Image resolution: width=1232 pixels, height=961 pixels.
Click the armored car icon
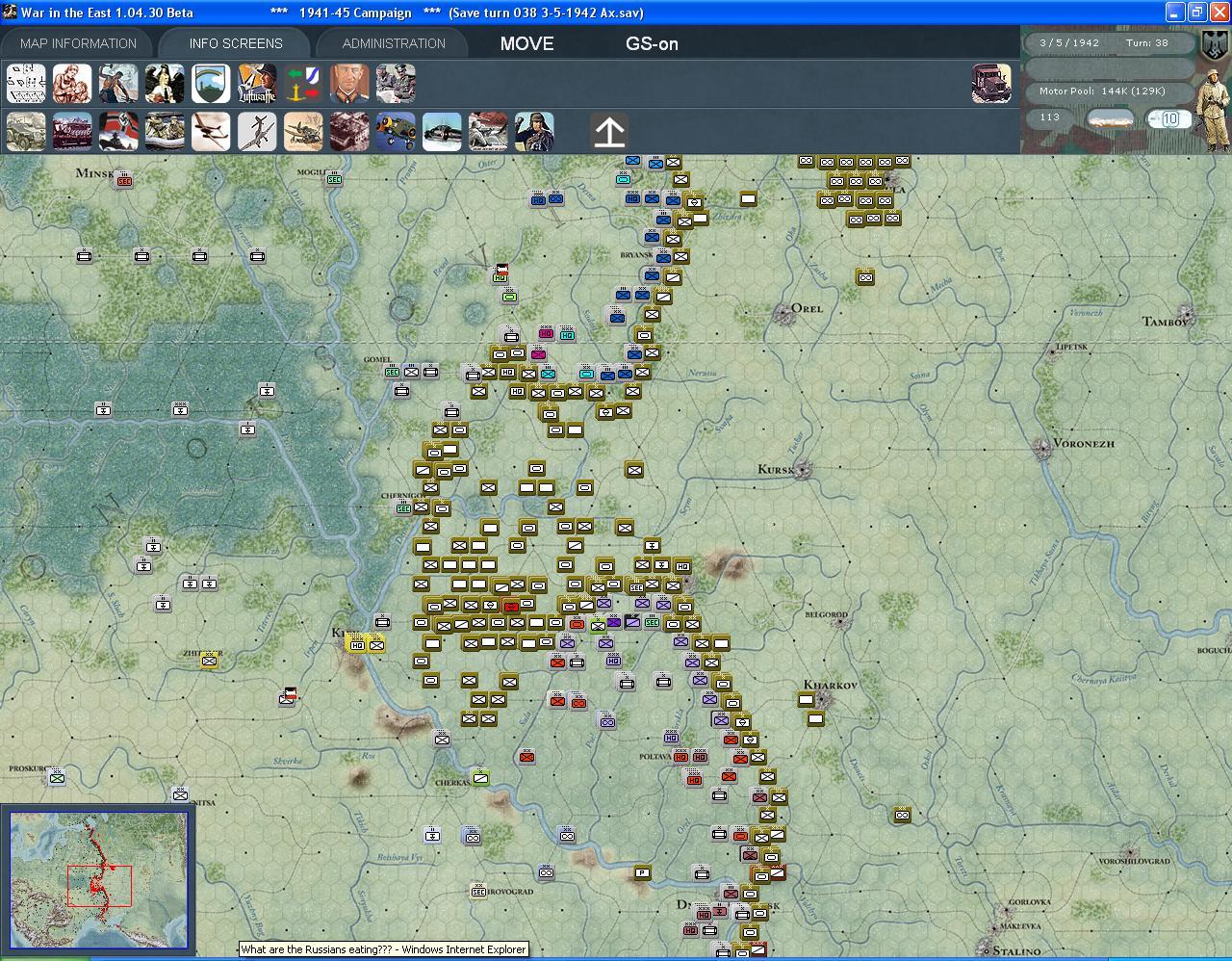coord(26,132)
